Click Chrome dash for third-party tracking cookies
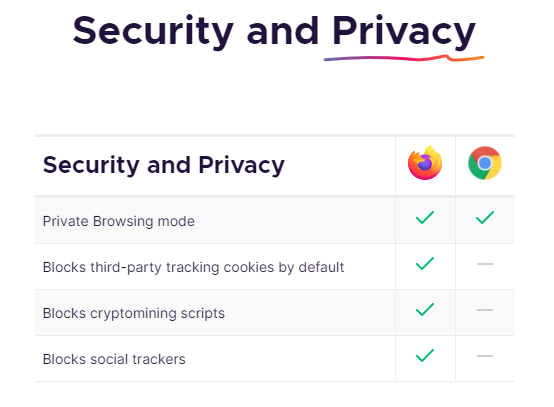 485,264
